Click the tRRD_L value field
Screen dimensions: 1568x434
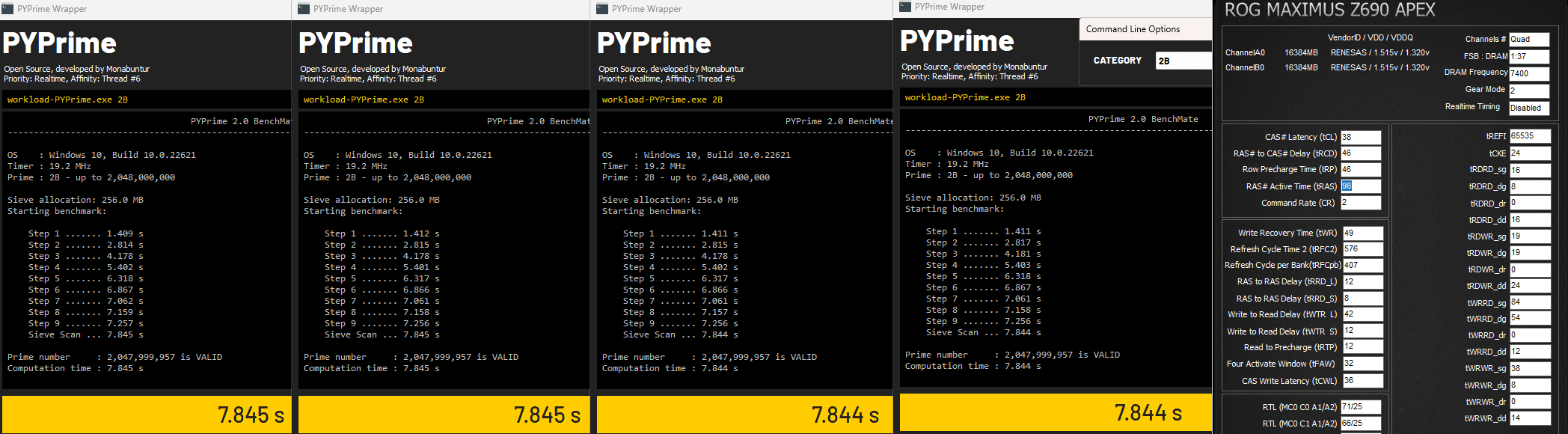[x=1363, y=282]
